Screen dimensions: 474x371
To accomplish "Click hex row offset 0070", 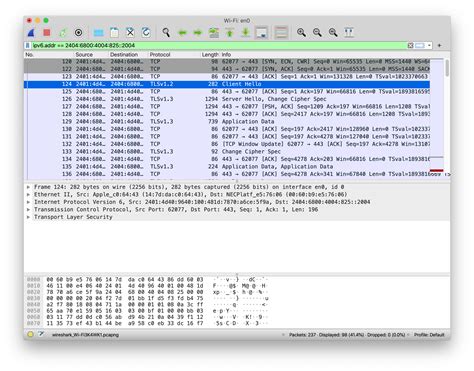I will coord(33,323).
